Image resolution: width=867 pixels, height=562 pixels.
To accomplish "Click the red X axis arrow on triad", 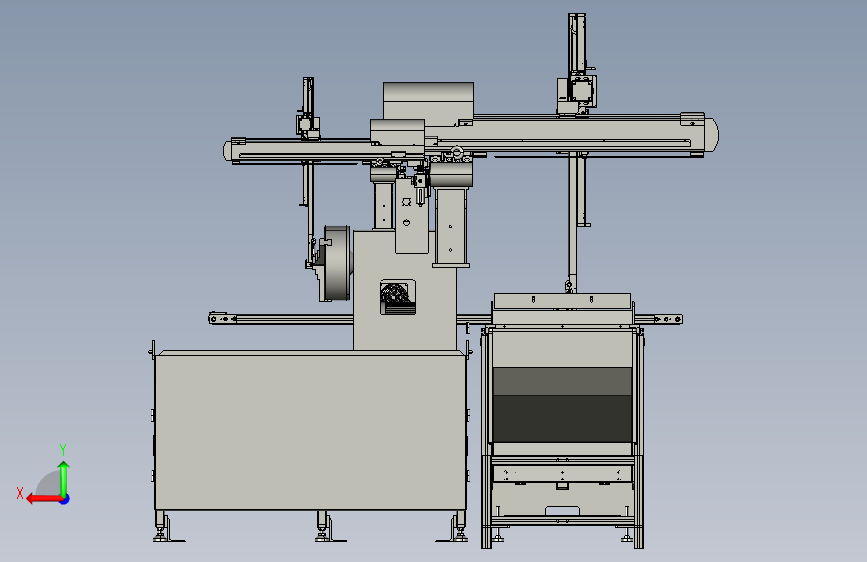I will click(x=44, y=499).
